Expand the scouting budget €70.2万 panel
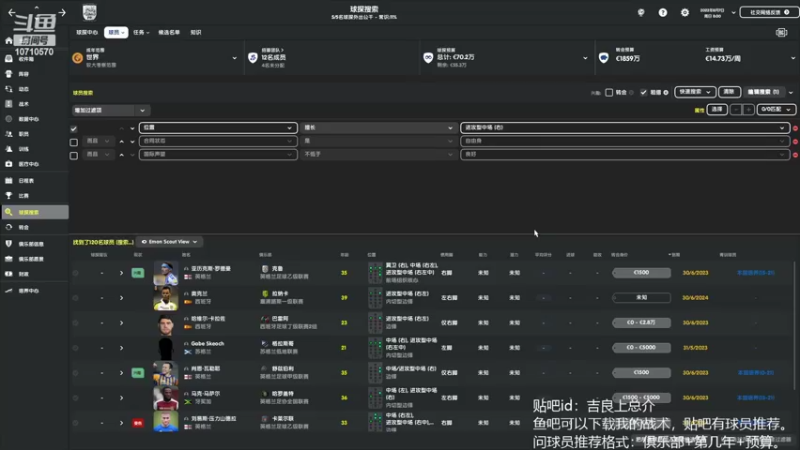The height and width of the screenshot is (450, 800). [585, 58]
